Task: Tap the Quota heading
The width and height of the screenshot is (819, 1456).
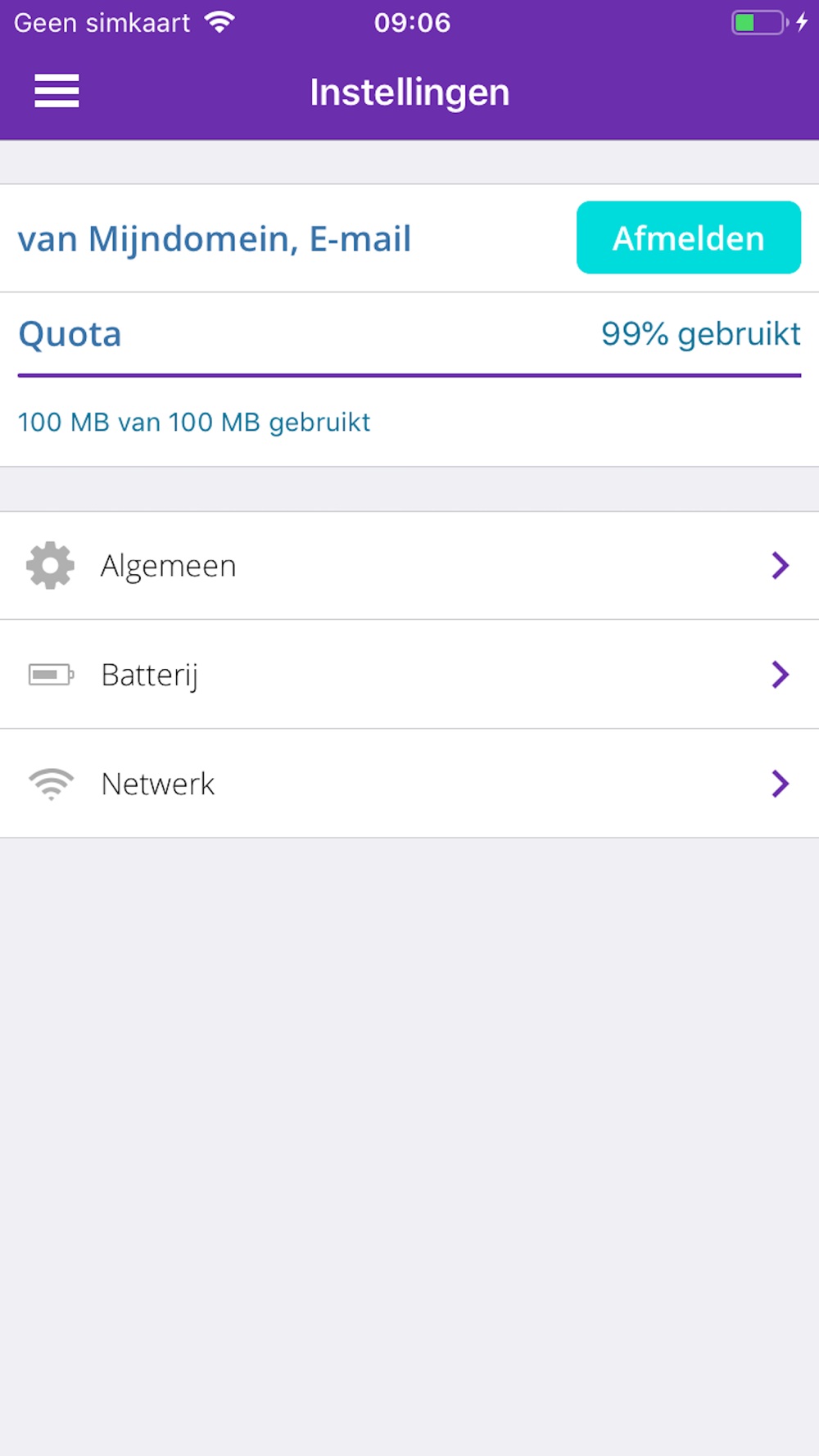Action: [x=70, y=334]
